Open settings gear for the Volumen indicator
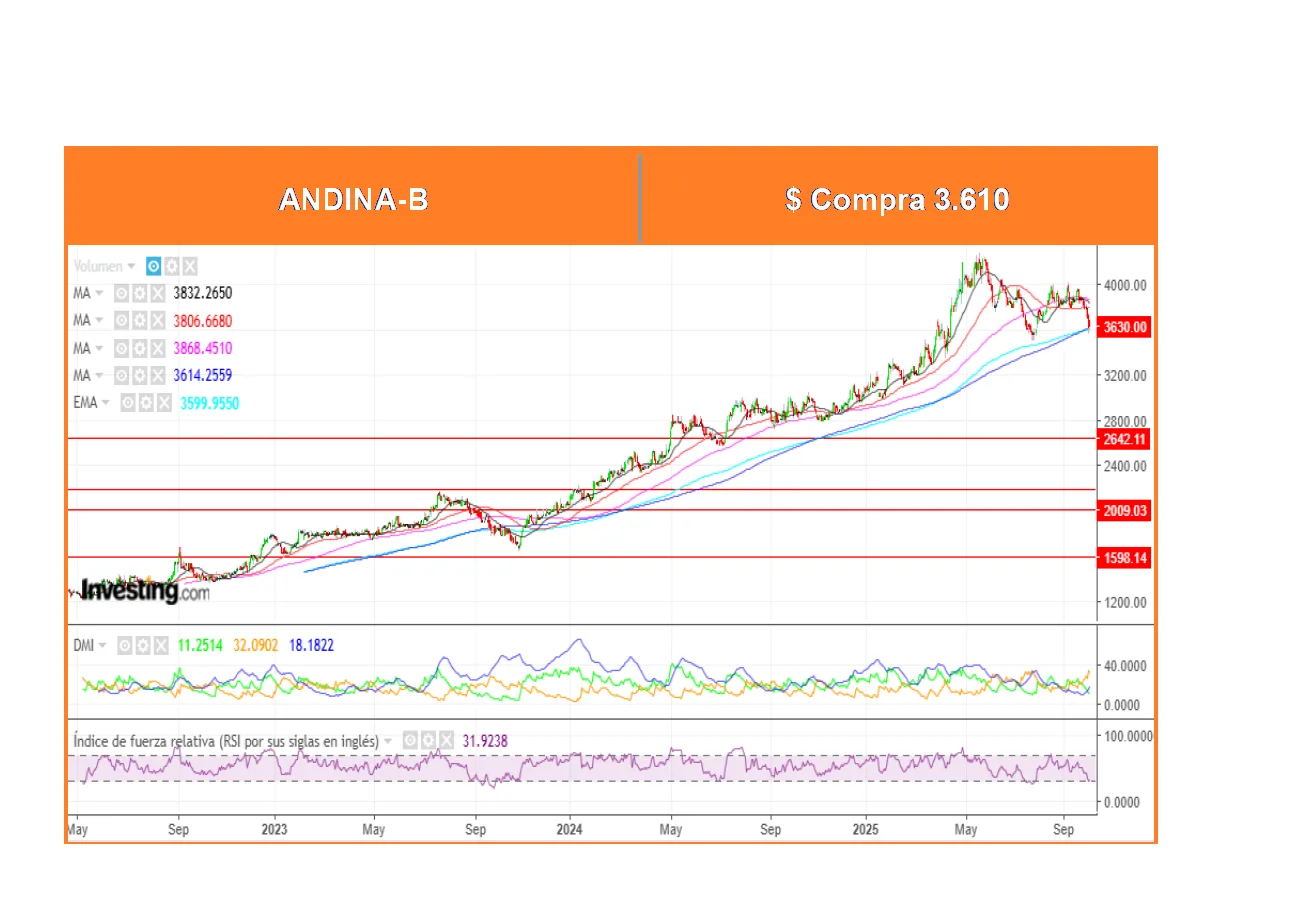This screenshot has height=916, width=1312. [x=172, y=266]
